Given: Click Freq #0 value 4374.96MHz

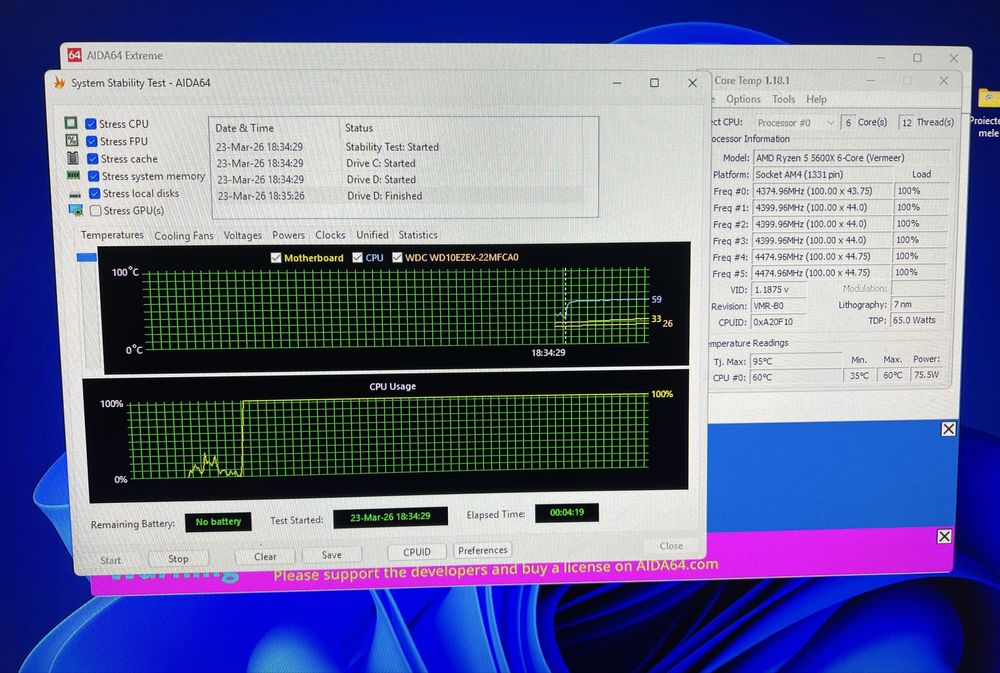Looking at the screenshot, I should coord(822,191).
